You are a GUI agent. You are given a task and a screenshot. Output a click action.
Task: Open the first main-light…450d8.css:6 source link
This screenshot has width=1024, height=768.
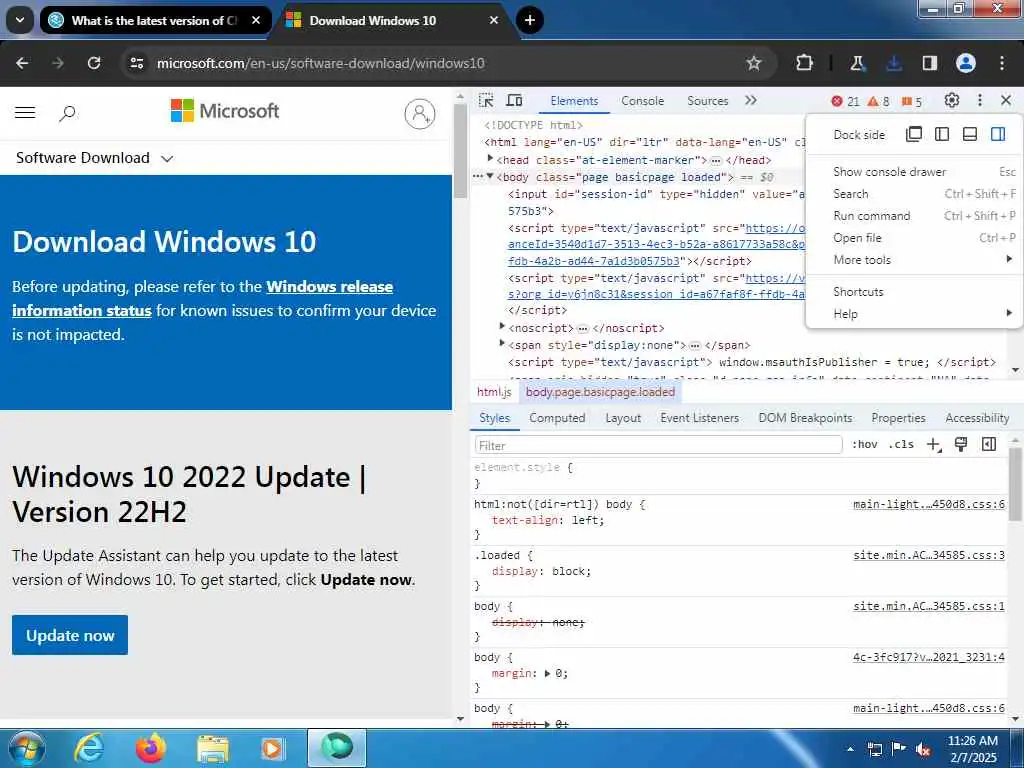pyautogui.click(x=929, y=505)
